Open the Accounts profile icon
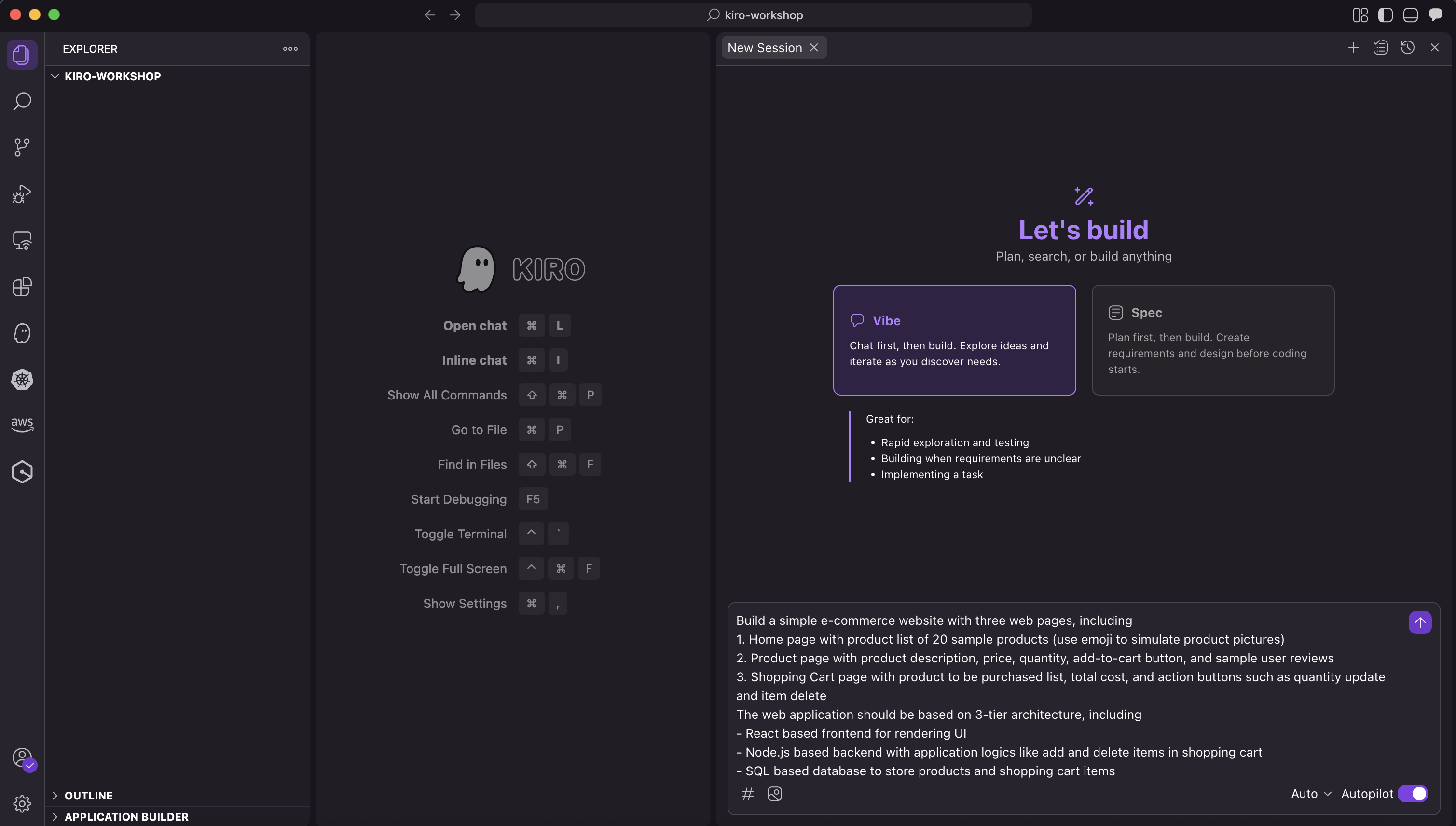Viewport: 1456px width, 826px height. [22, 758]
